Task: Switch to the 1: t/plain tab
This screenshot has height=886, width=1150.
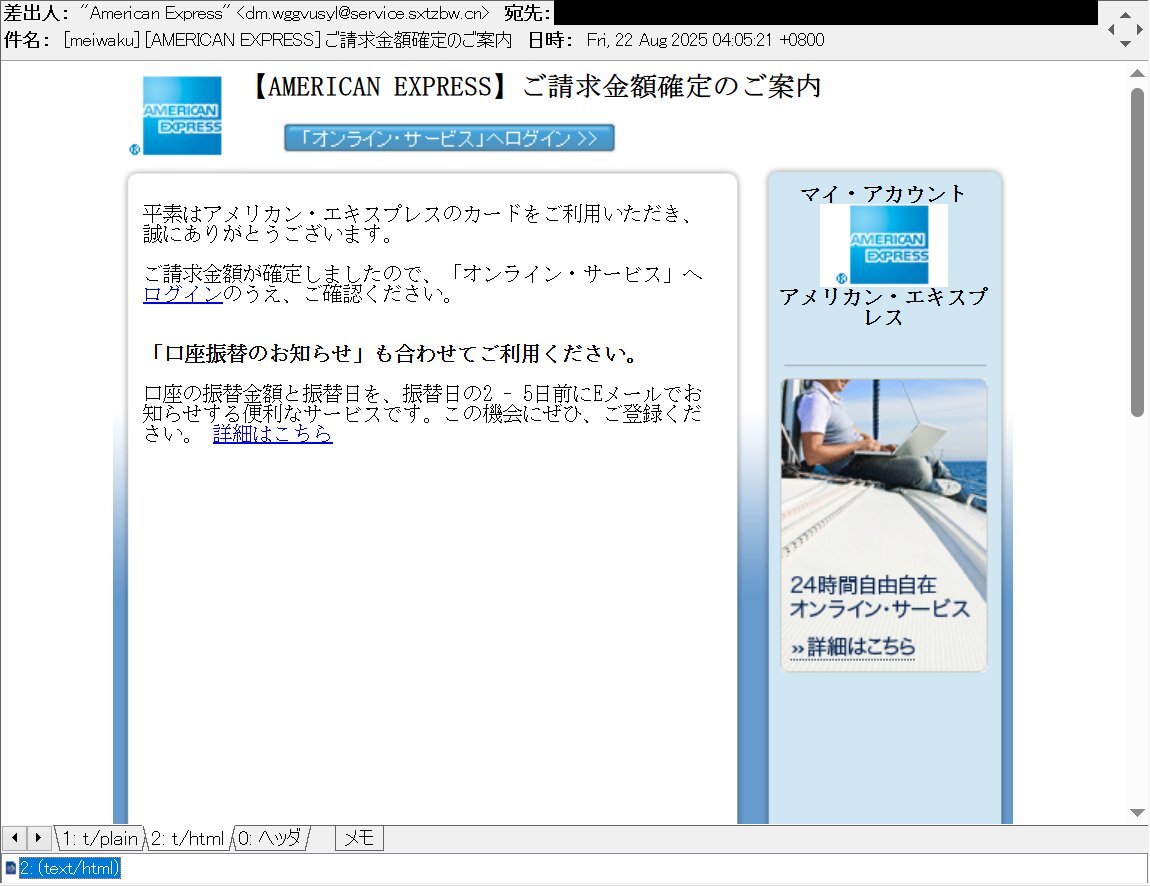Action: (99, 838)
